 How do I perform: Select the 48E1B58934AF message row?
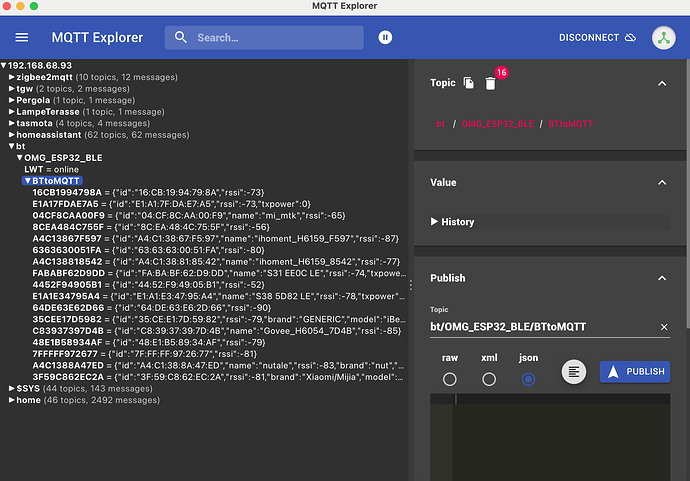[149, 342]
